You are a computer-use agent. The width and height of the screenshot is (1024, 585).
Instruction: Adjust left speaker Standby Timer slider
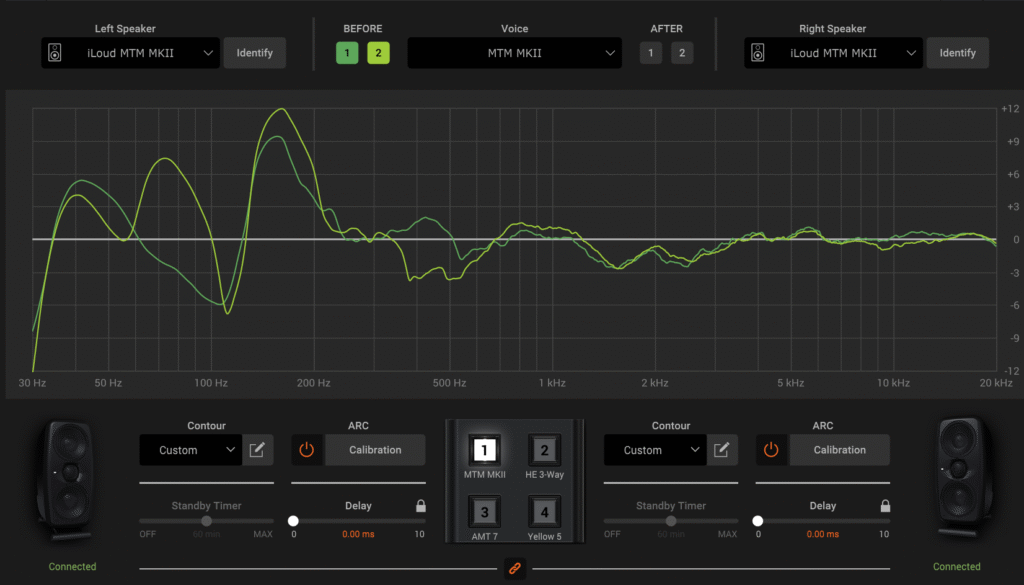click(206, 521)
